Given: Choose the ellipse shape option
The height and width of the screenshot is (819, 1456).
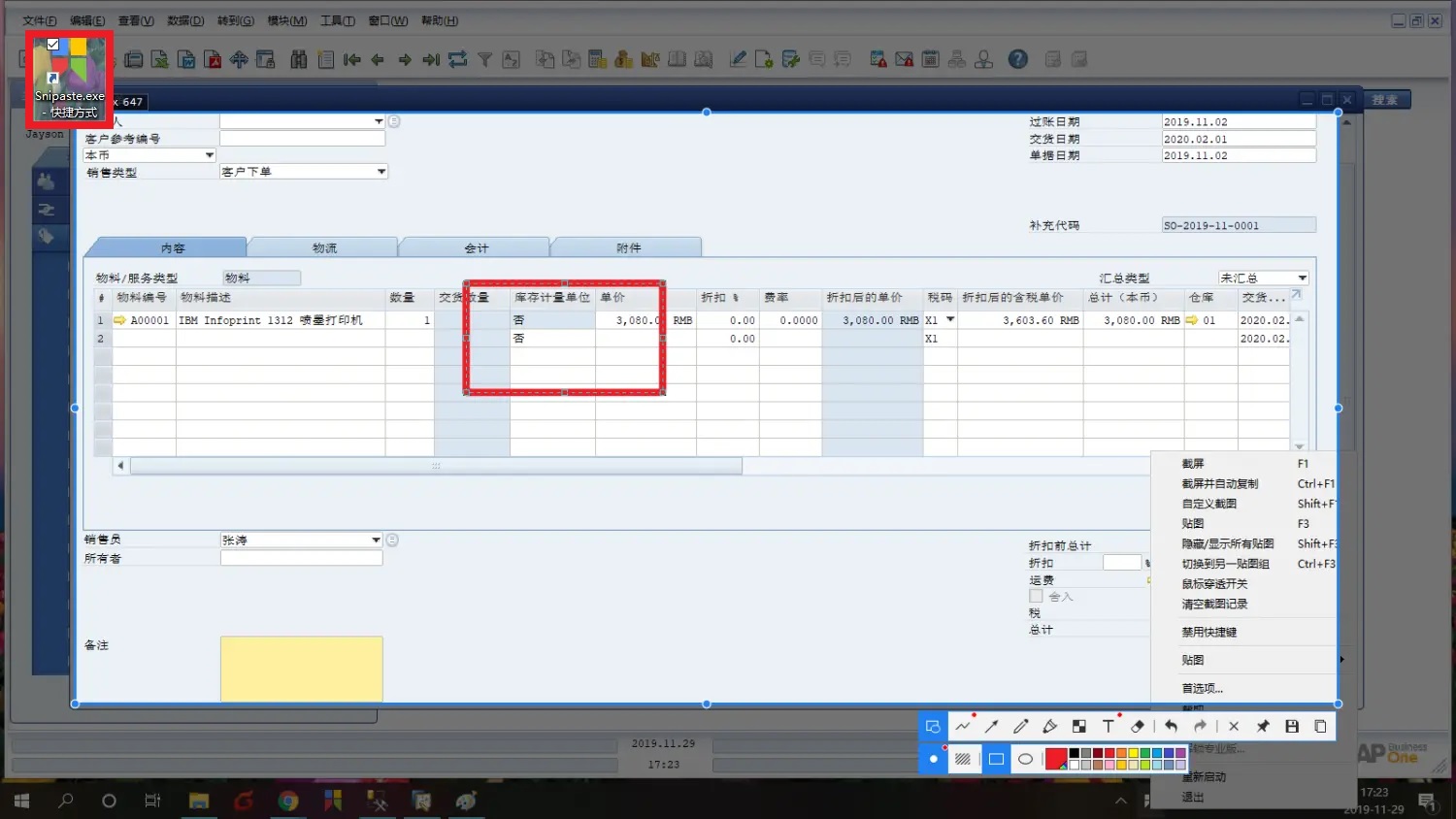Looking at the screenshot, I should click(x=1025, y=759).
